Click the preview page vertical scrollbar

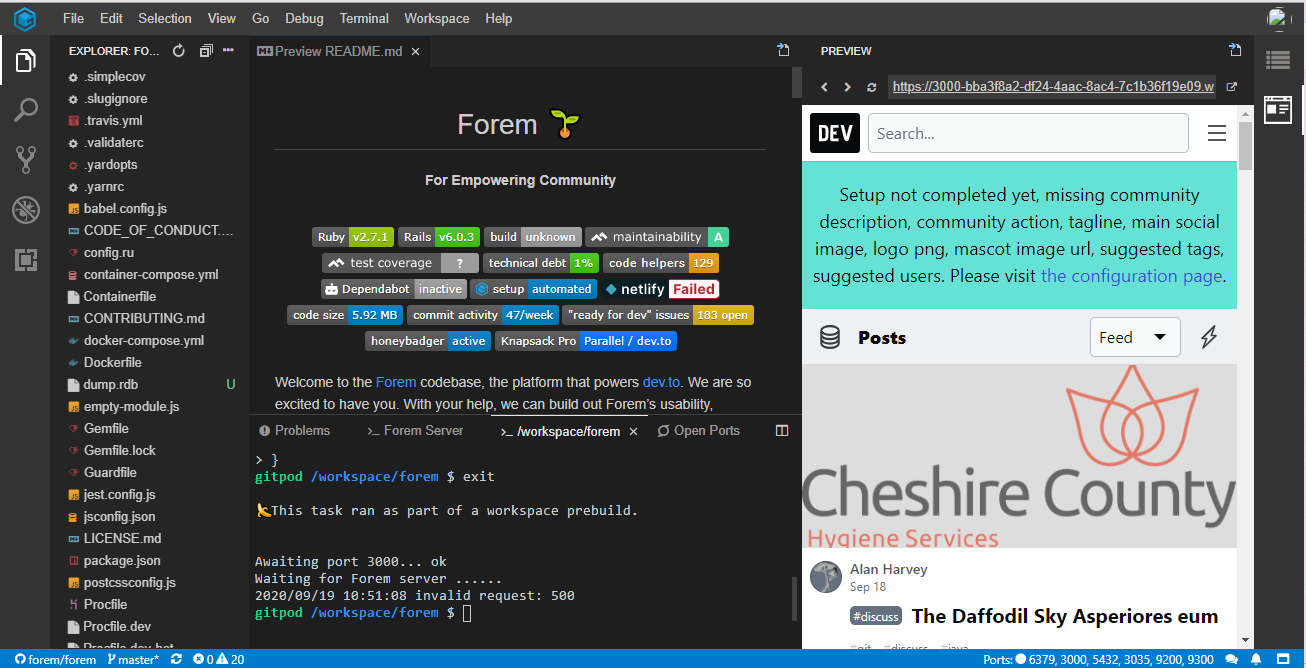1245,145
